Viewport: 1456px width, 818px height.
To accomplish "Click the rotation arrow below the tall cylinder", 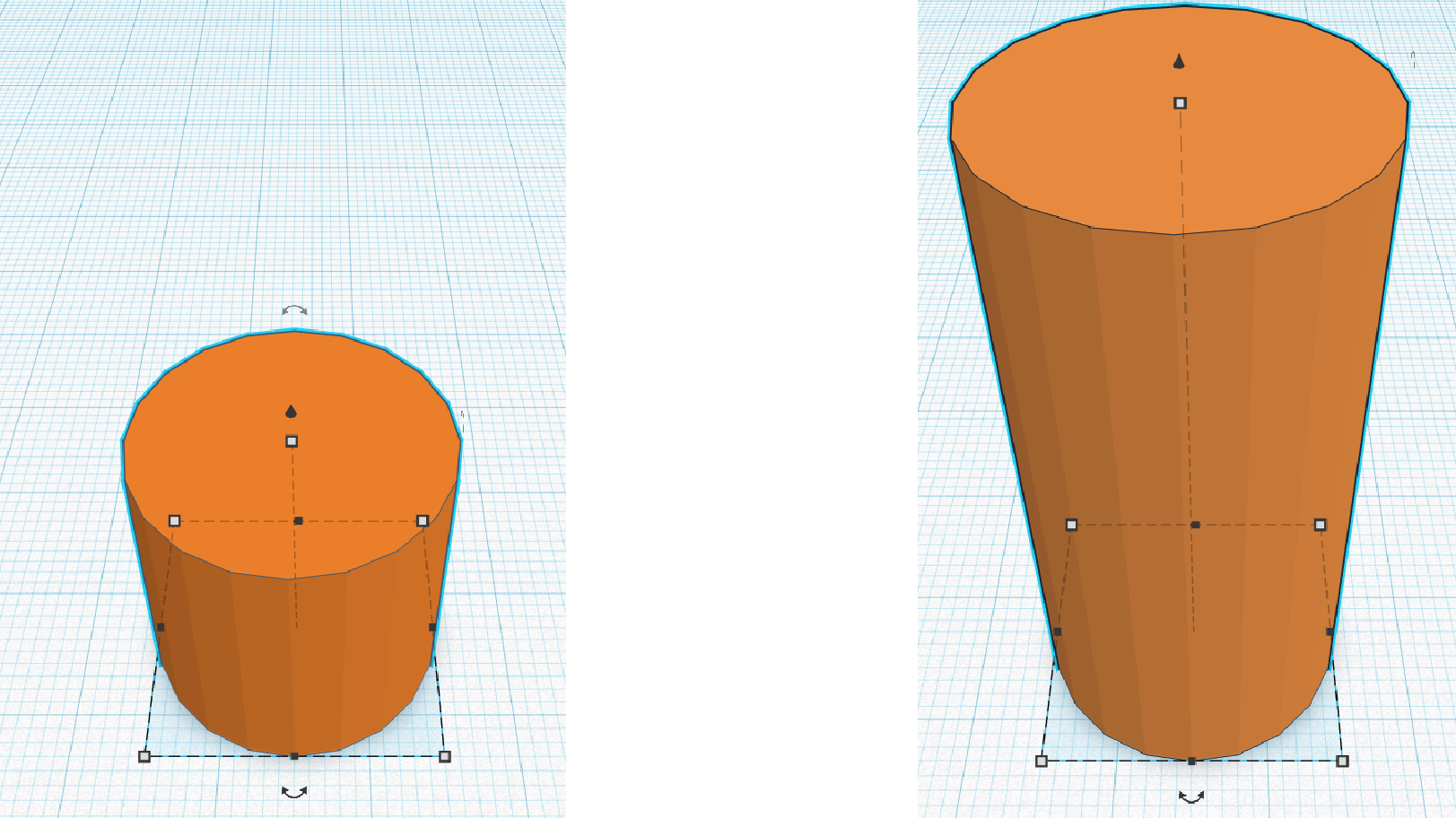I will [1191, 796].
